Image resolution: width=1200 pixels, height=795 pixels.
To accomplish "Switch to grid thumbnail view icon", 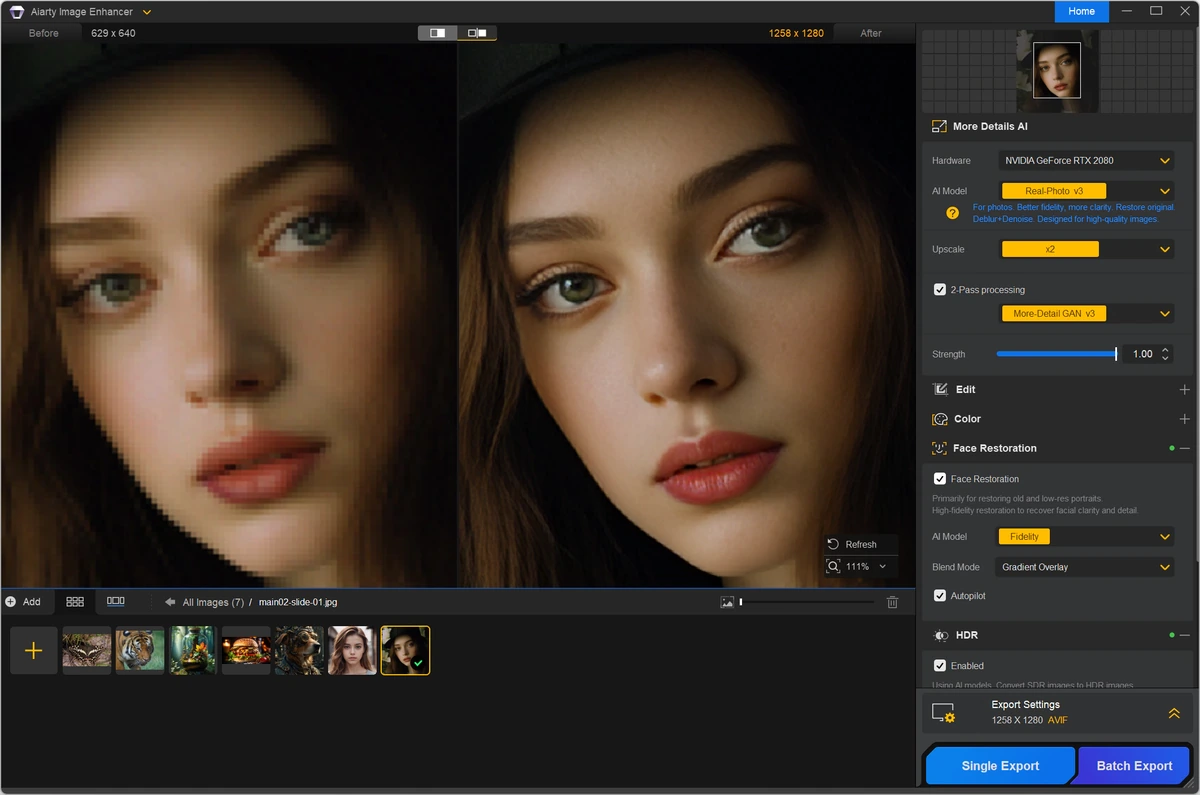I will coord(75,602).
